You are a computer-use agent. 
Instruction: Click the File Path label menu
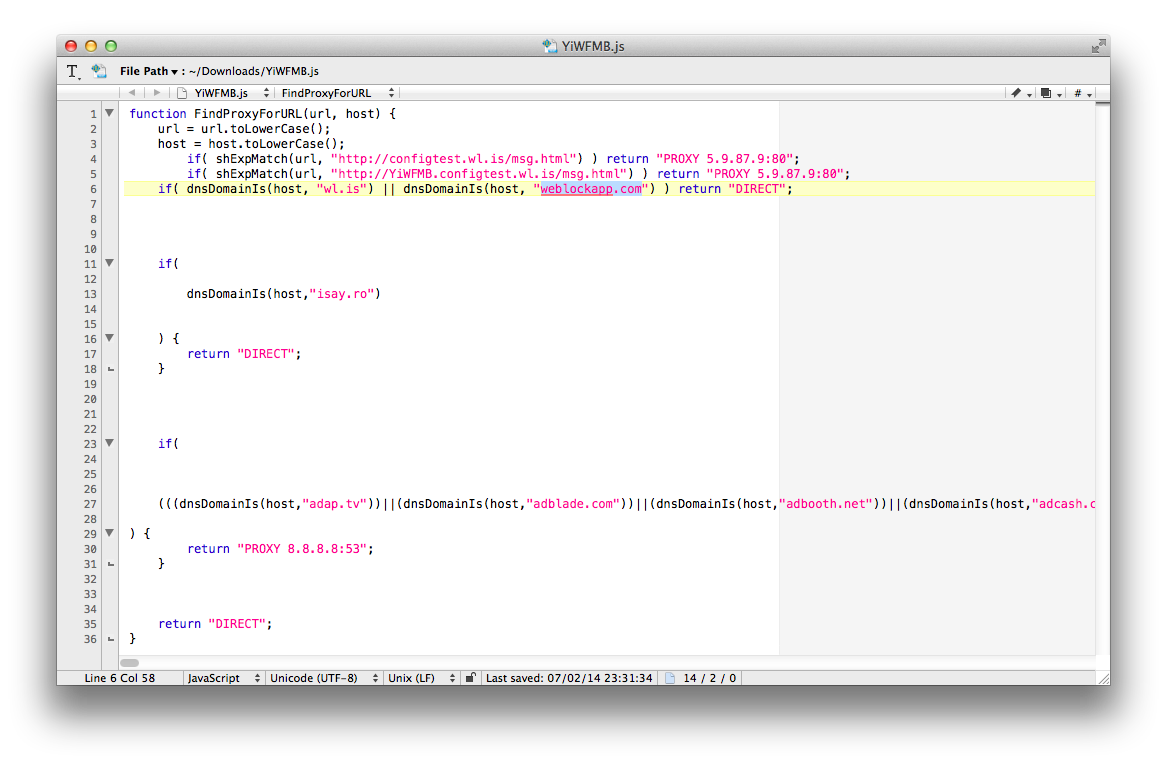coord(148,71)
